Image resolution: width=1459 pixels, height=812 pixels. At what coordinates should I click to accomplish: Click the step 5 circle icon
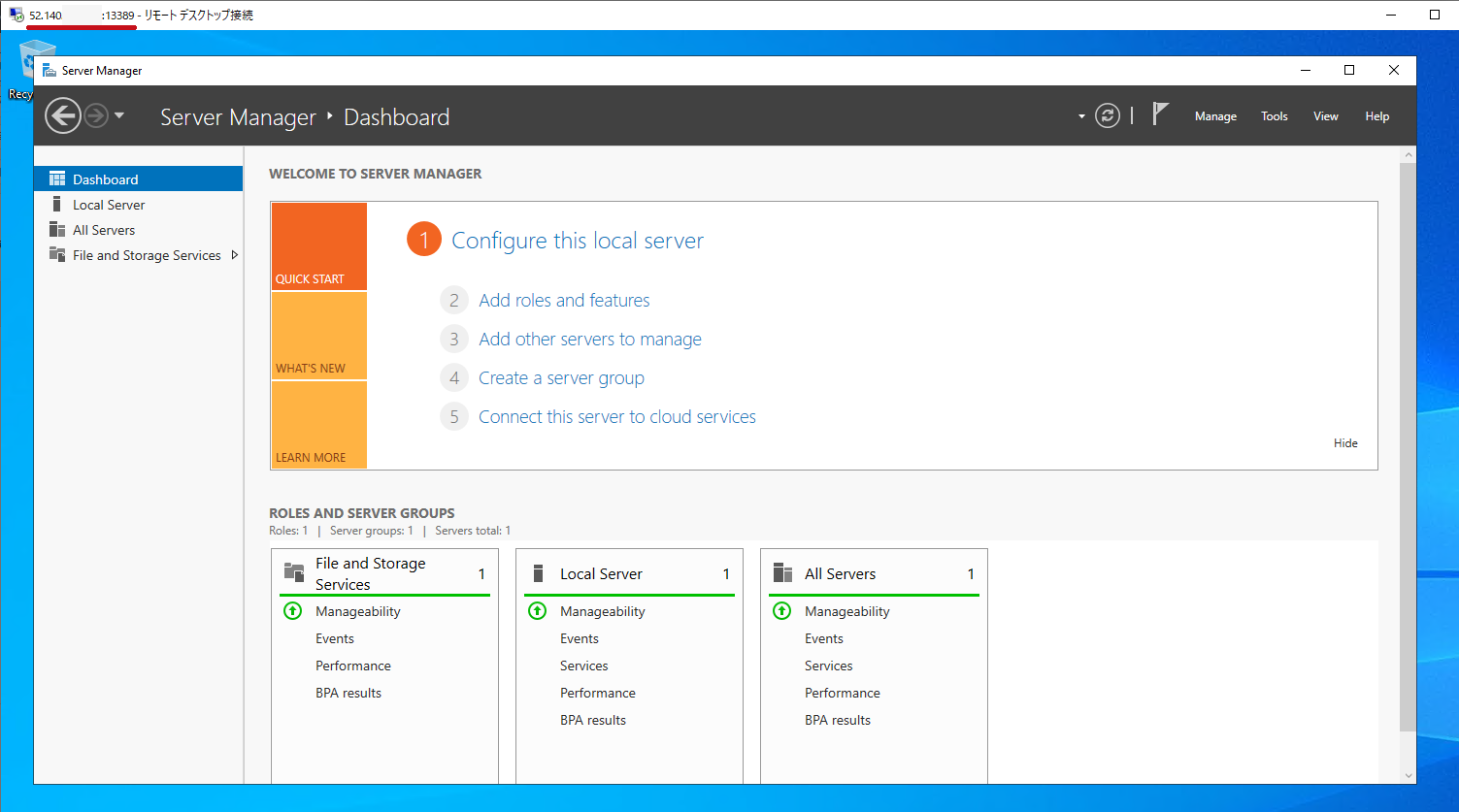[x=453, y=417]
